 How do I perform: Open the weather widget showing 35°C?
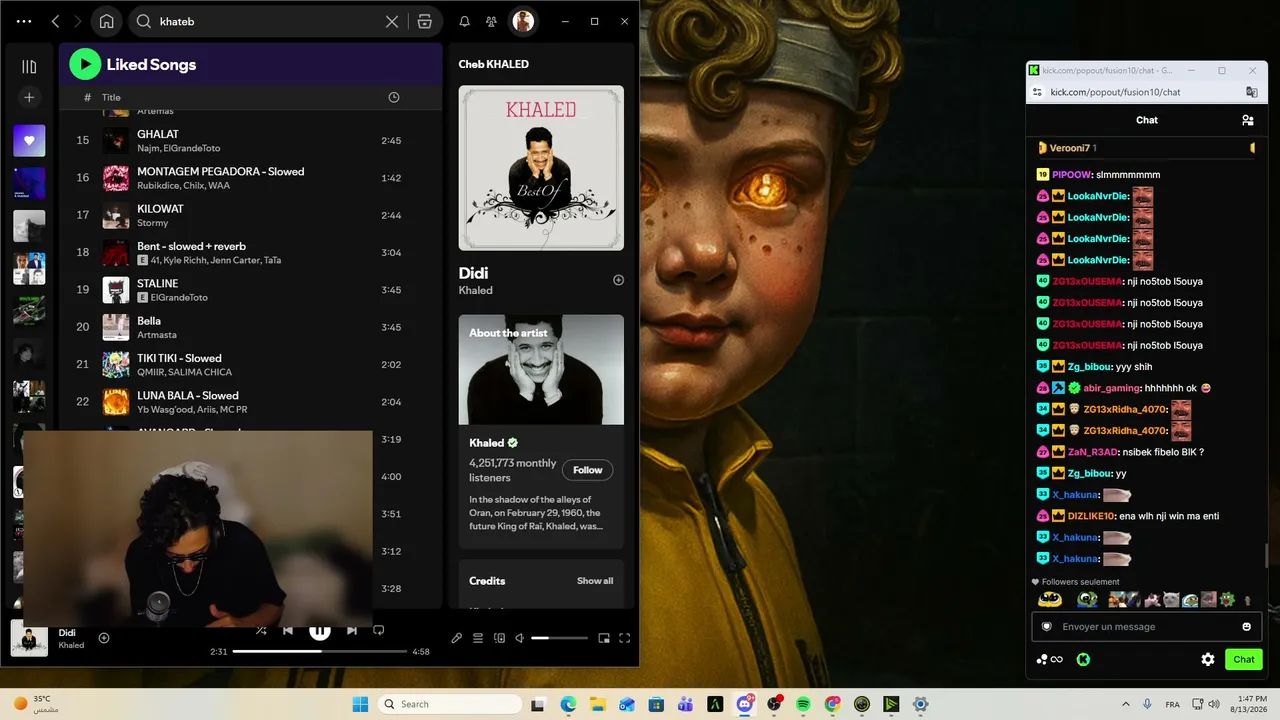tap(36, 703)
